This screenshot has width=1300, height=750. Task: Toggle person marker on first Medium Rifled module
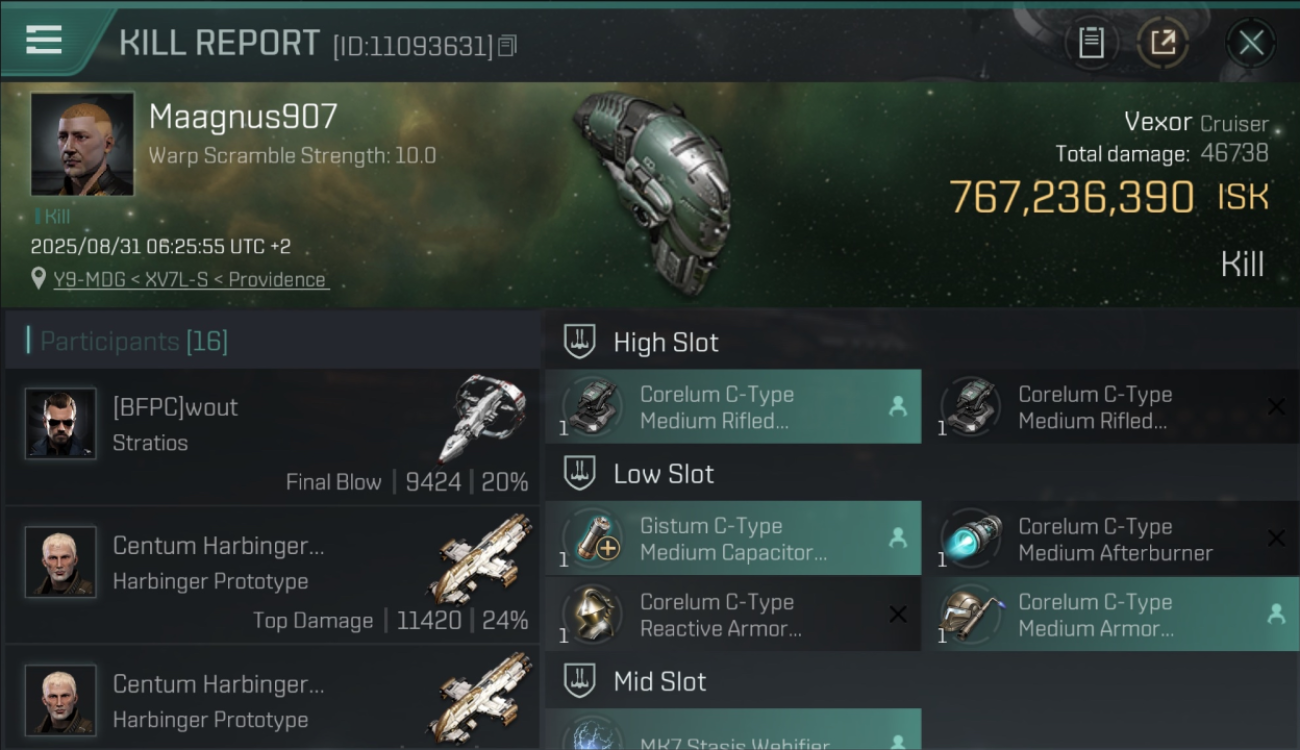(897, 407)
